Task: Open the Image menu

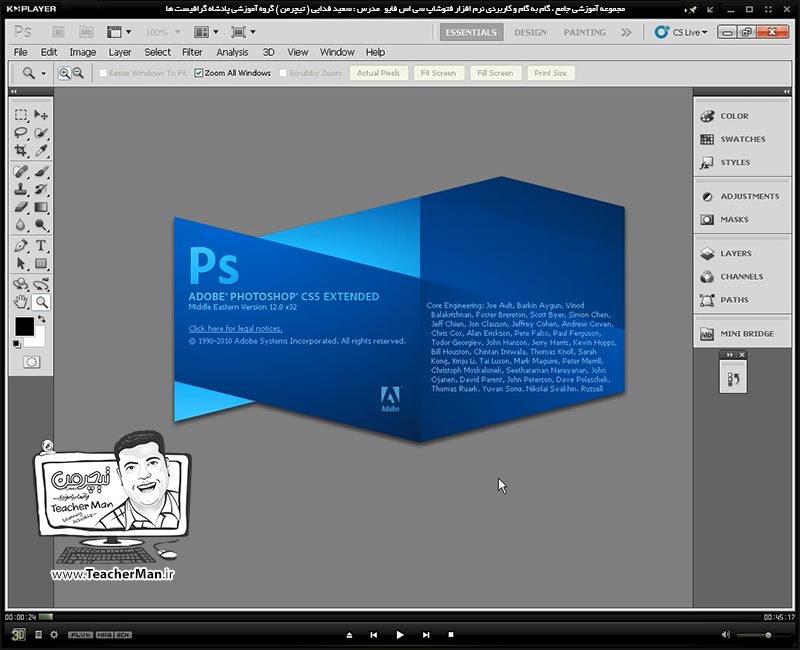Action: 83,52
